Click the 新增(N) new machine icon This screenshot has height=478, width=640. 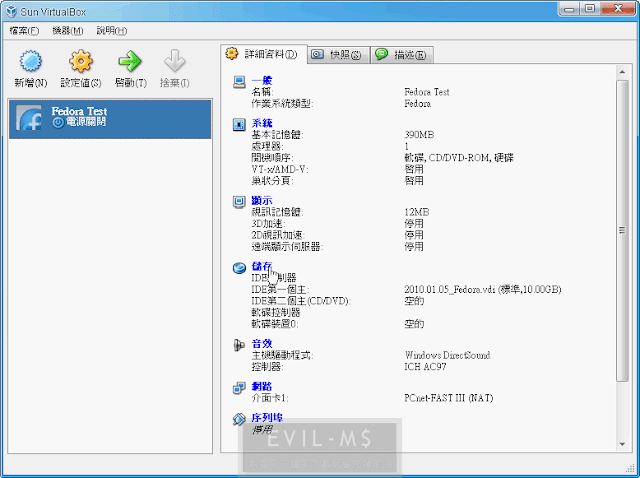[31, 61]
